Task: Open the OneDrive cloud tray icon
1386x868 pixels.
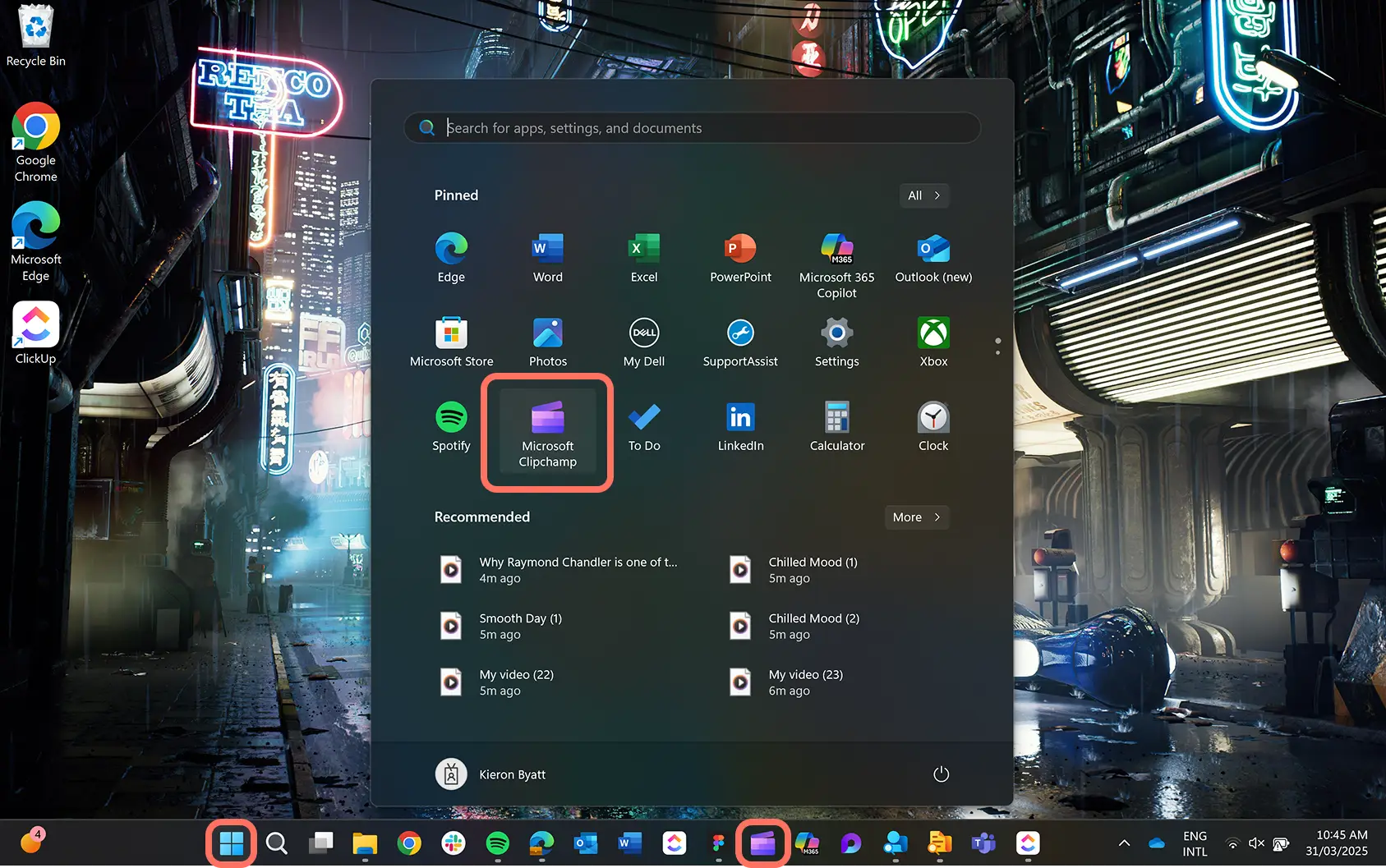Action: [1157, 843]
